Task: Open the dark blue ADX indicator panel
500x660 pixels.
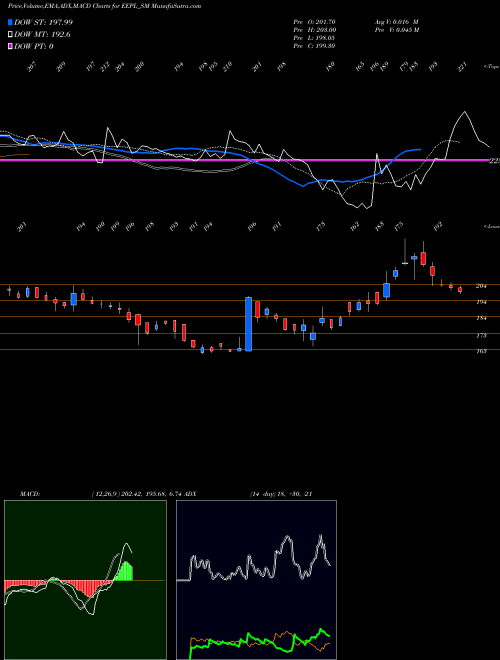Action: tap(256, 580)
